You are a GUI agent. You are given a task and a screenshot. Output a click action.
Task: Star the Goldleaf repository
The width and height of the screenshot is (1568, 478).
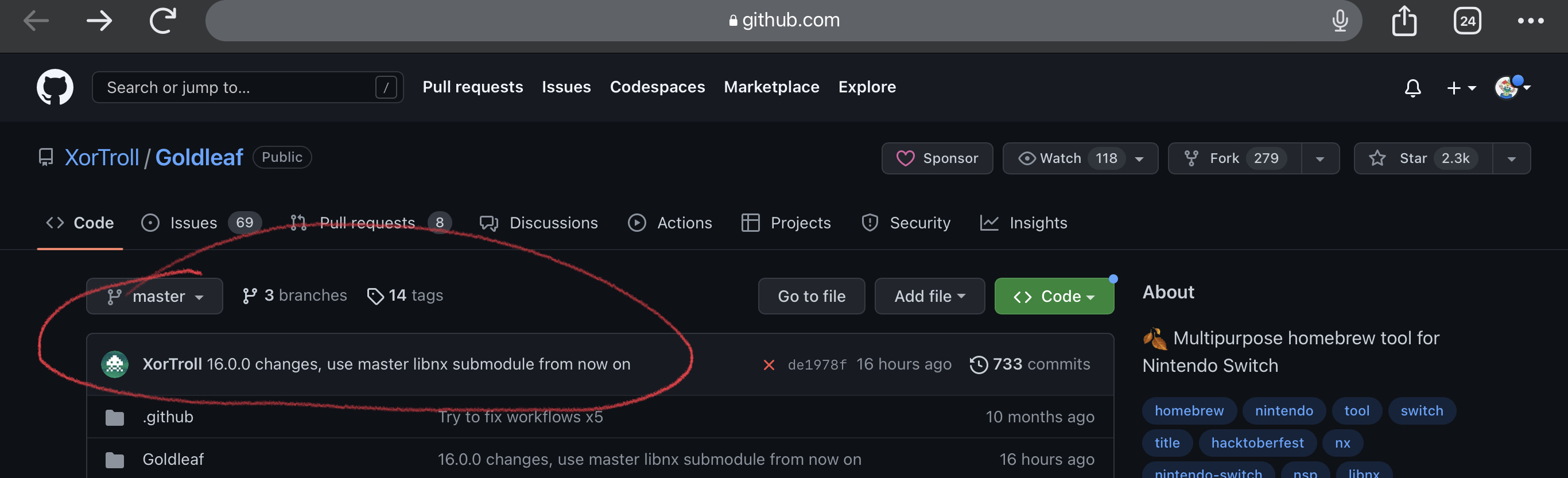[x=1423, y=158]
